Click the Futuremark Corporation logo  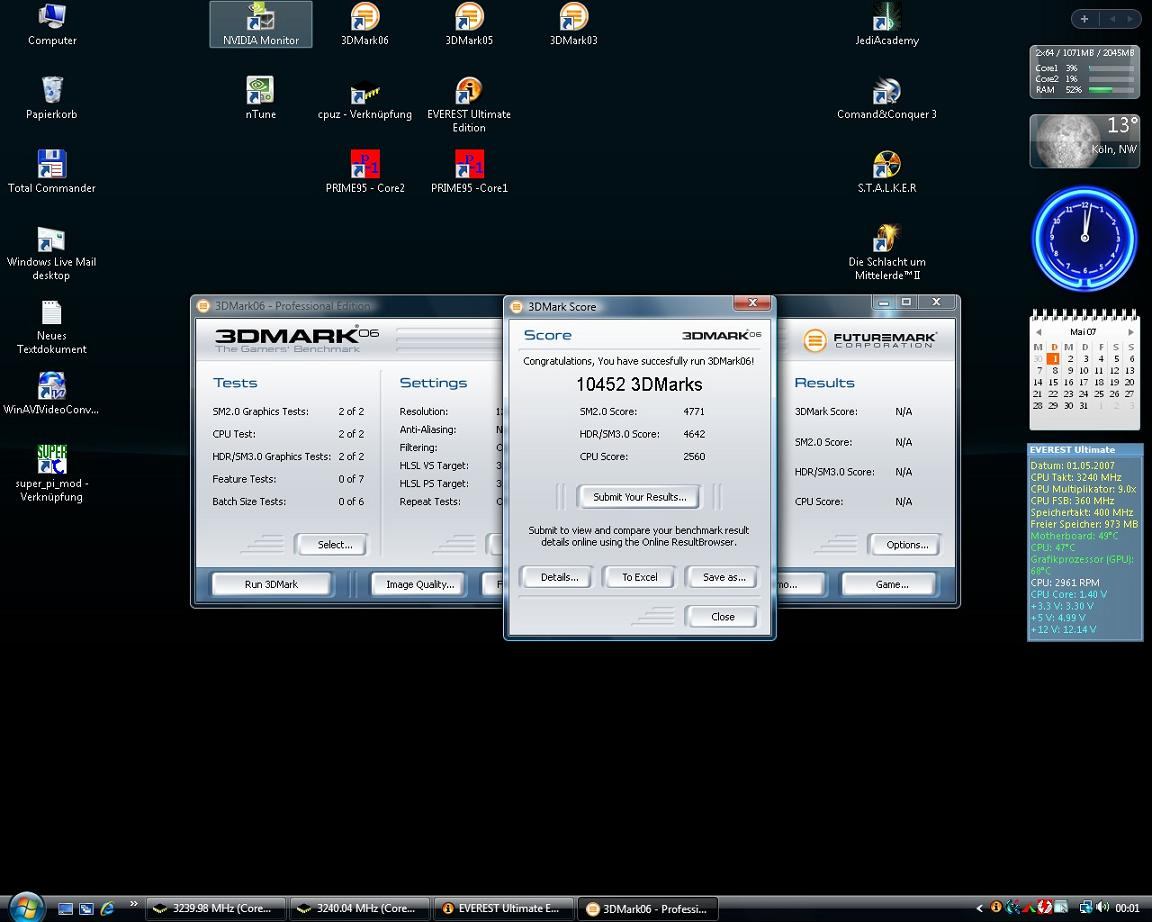[870, 340]
